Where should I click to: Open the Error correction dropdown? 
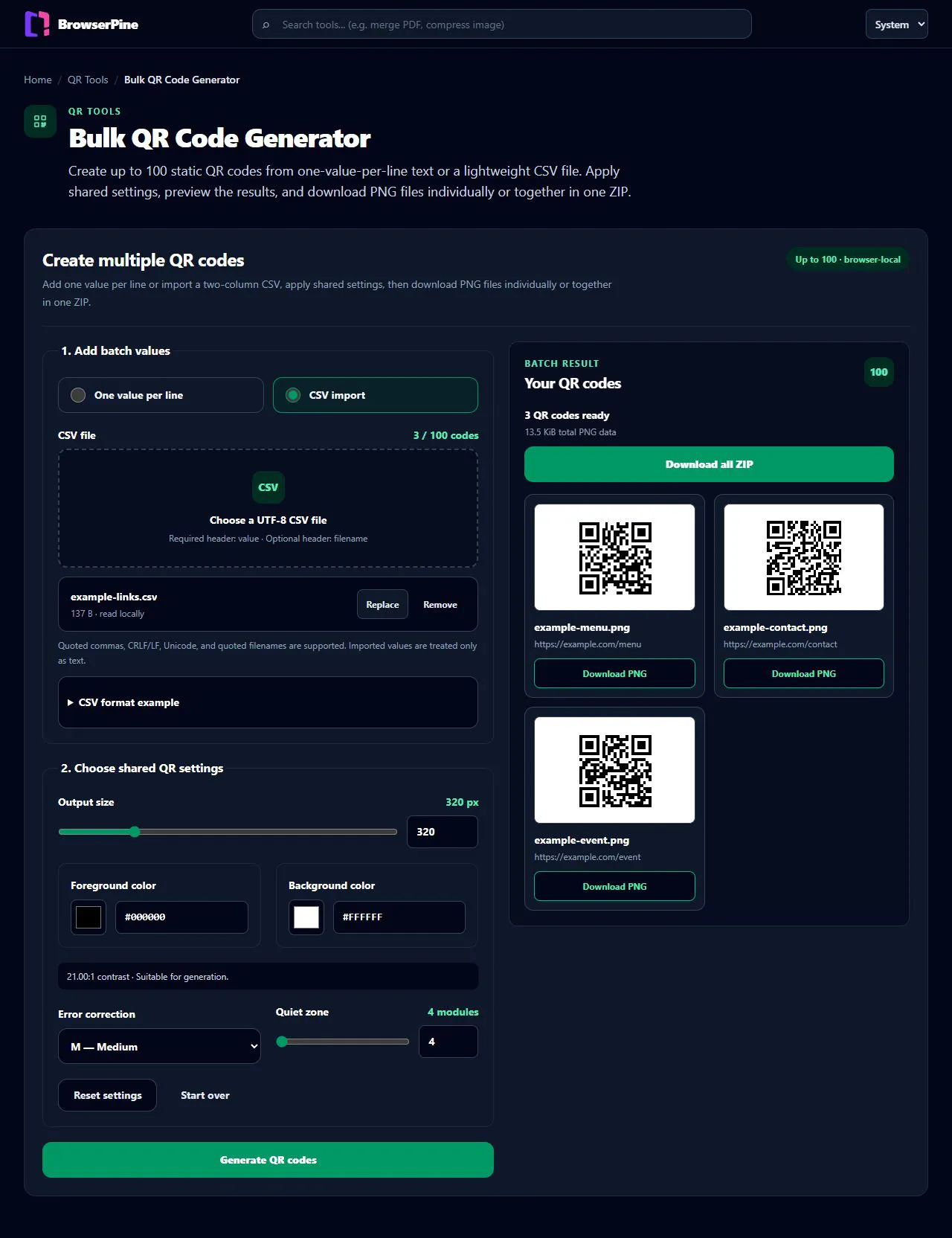(159, 1046)
